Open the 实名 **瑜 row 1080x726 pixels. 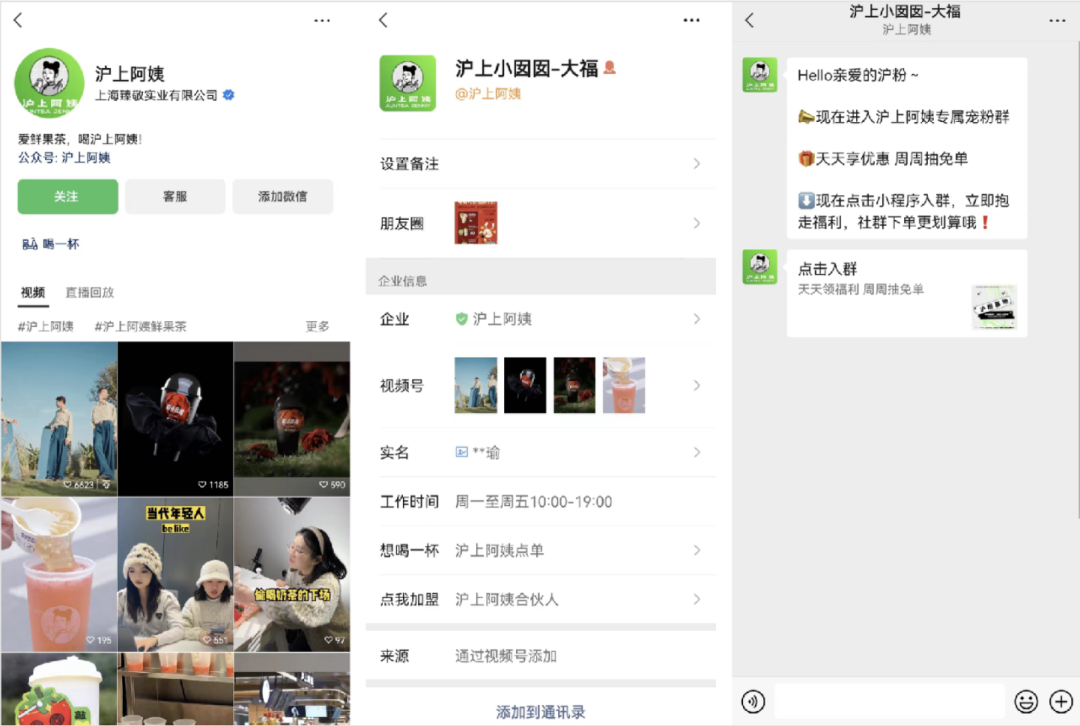pos(541,453)
